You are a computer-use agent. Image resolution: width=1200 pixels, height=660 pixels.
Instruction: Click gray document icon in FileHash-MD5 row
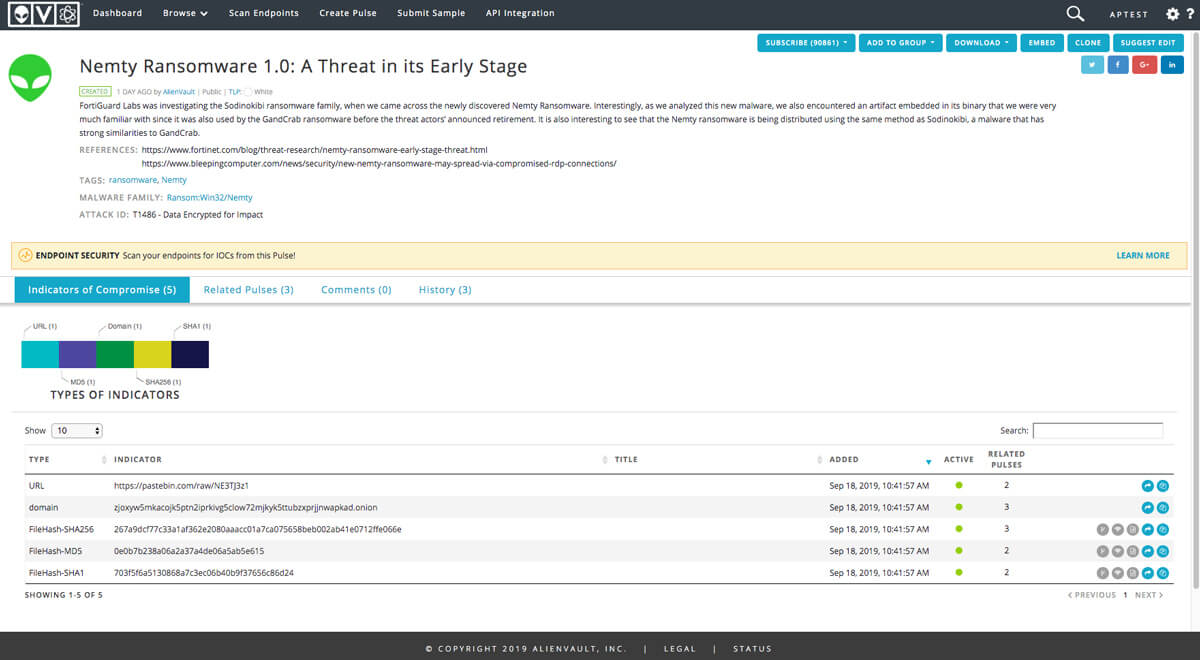coord(1133,551)
